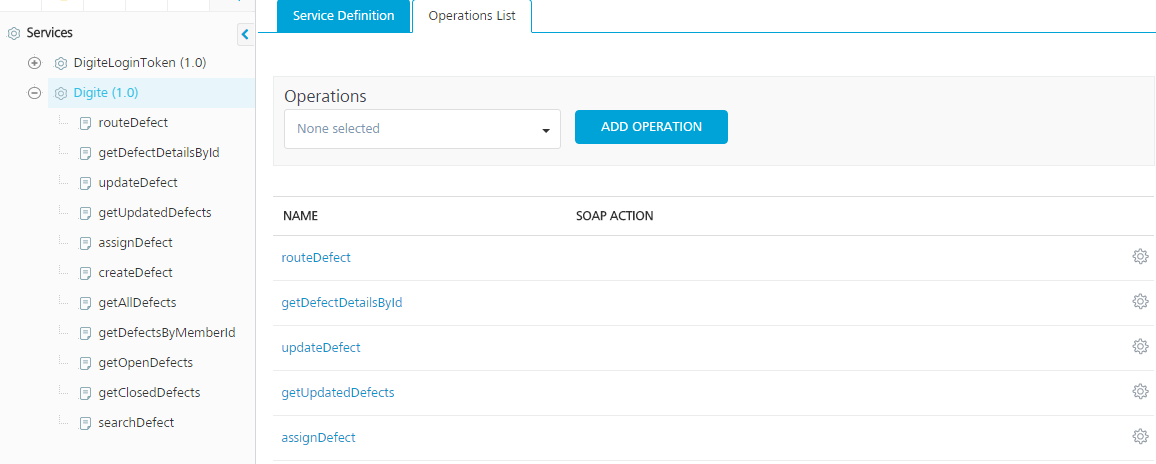The width and height of the screenshot is (1156, 464).
Task: Click document icon next to createDefect
Action: click(x=85, y=273)
